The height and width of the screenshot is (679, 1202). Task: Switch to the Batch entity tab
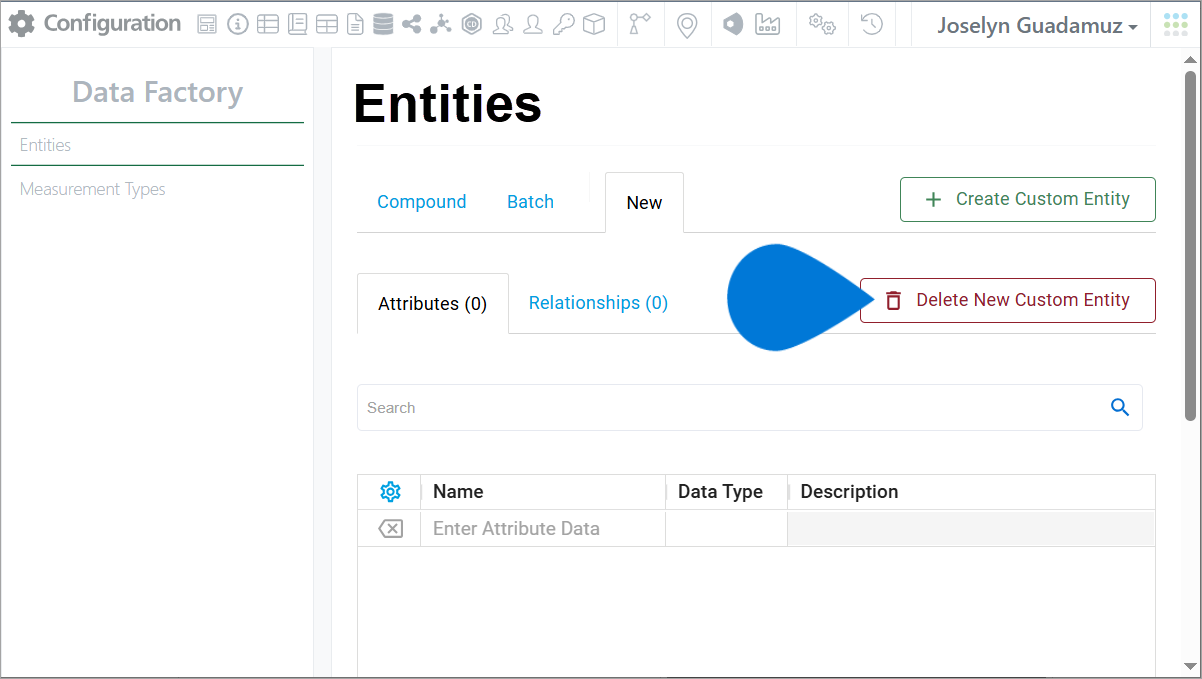click(531, 202)
